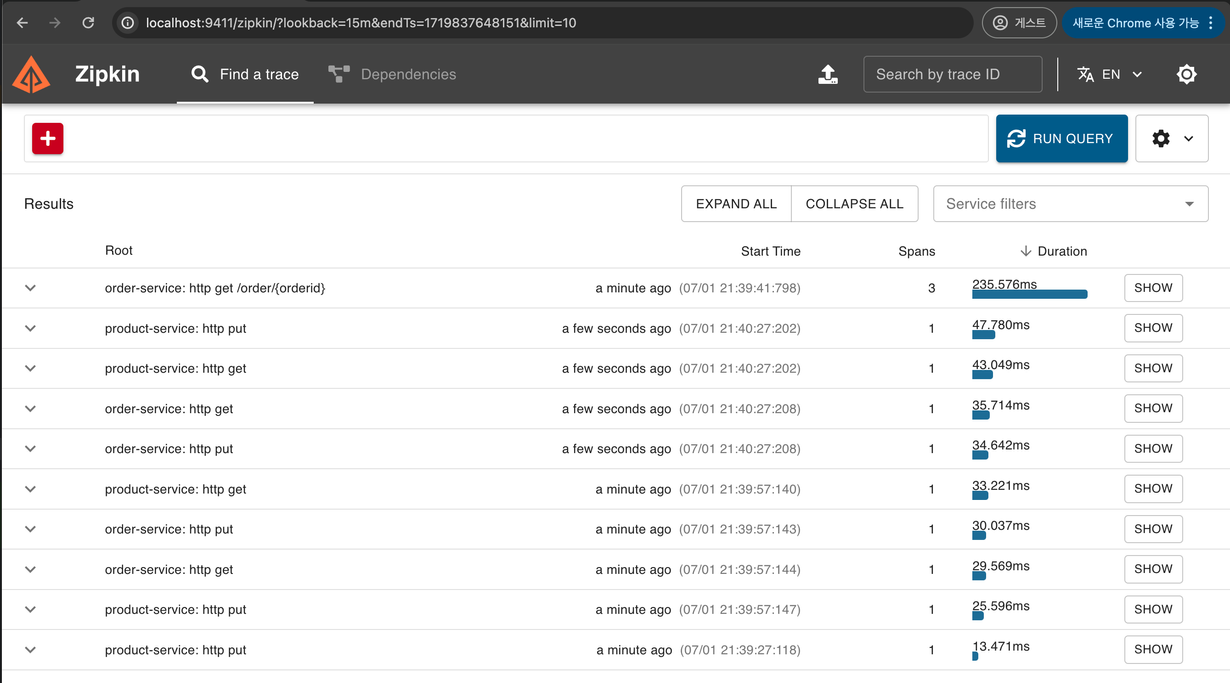Open the Dependencies tab
This screenshot has height=683, width=1230.
click(392, 74)
